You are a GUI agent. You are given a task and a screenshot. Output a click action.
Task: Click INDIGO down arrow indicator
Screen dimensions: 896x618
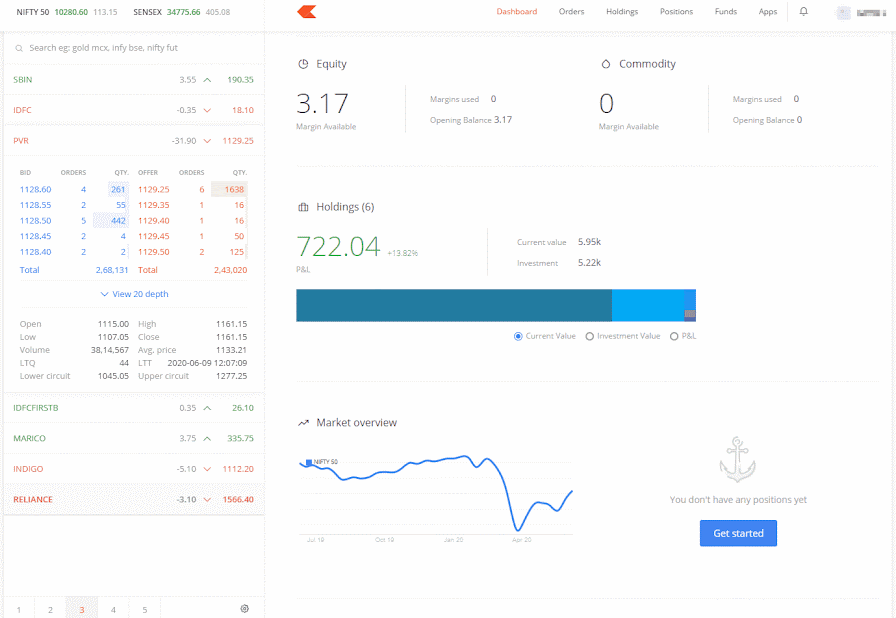207,469
